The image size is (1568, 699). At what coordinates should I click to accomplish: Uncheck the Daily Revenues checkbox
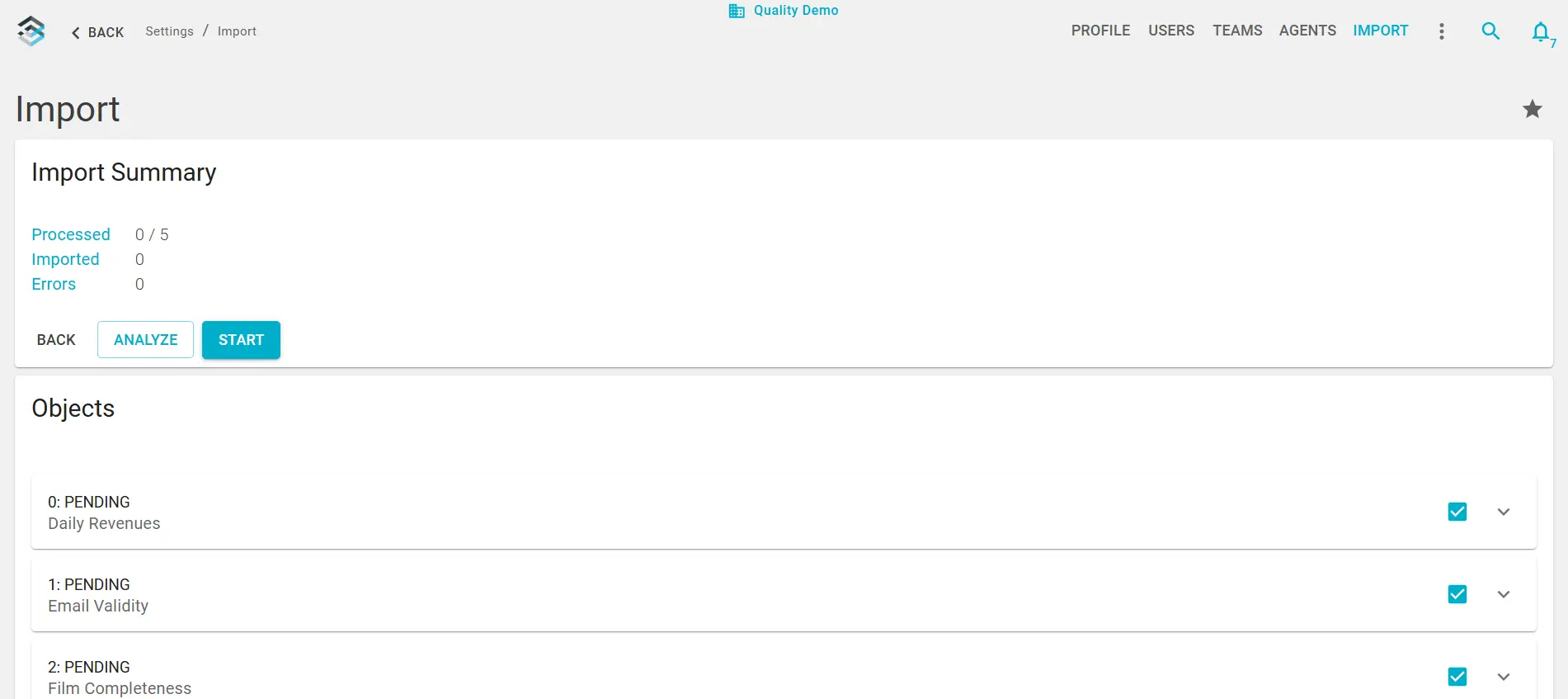[x=1457, y=512]
